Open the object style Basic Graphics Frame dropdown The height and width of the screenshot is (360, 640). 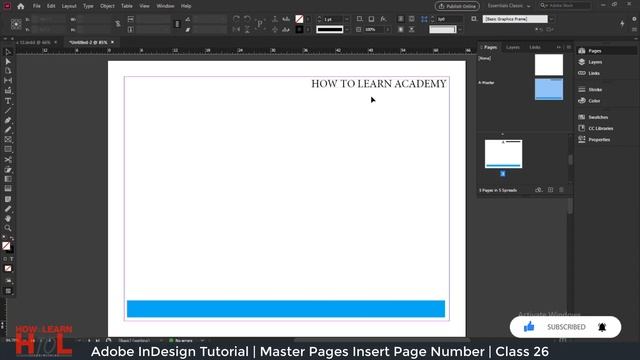[x=552, y=19]
